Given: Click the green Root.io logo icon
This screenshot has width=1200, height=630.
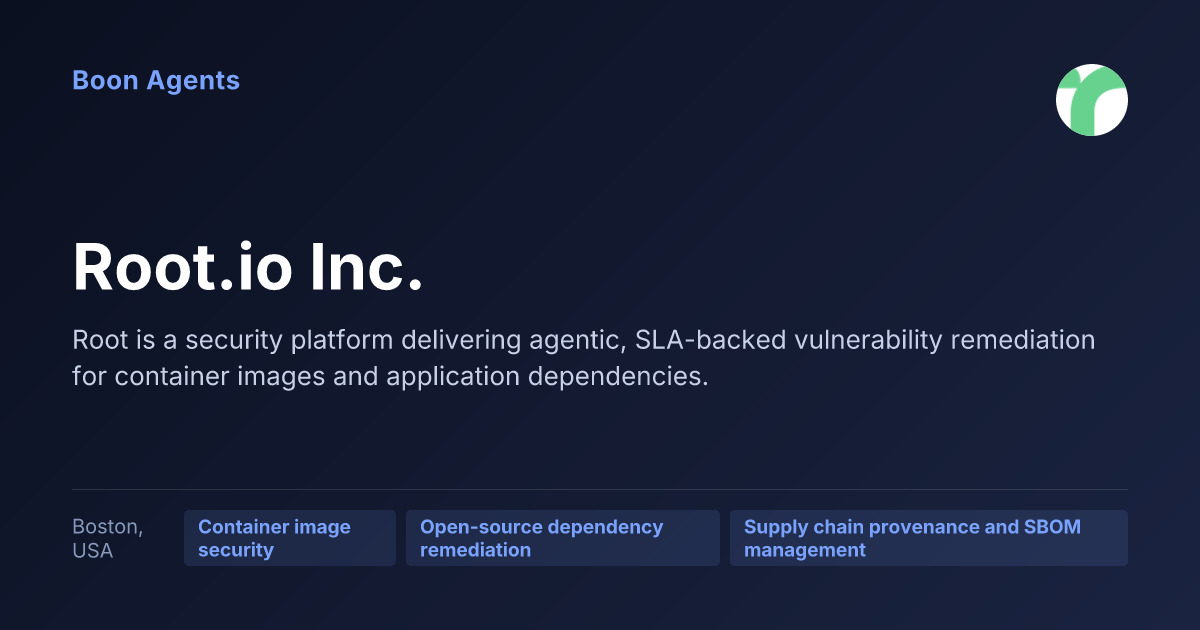Looking at the screenshot, I should pos(1092,100).
